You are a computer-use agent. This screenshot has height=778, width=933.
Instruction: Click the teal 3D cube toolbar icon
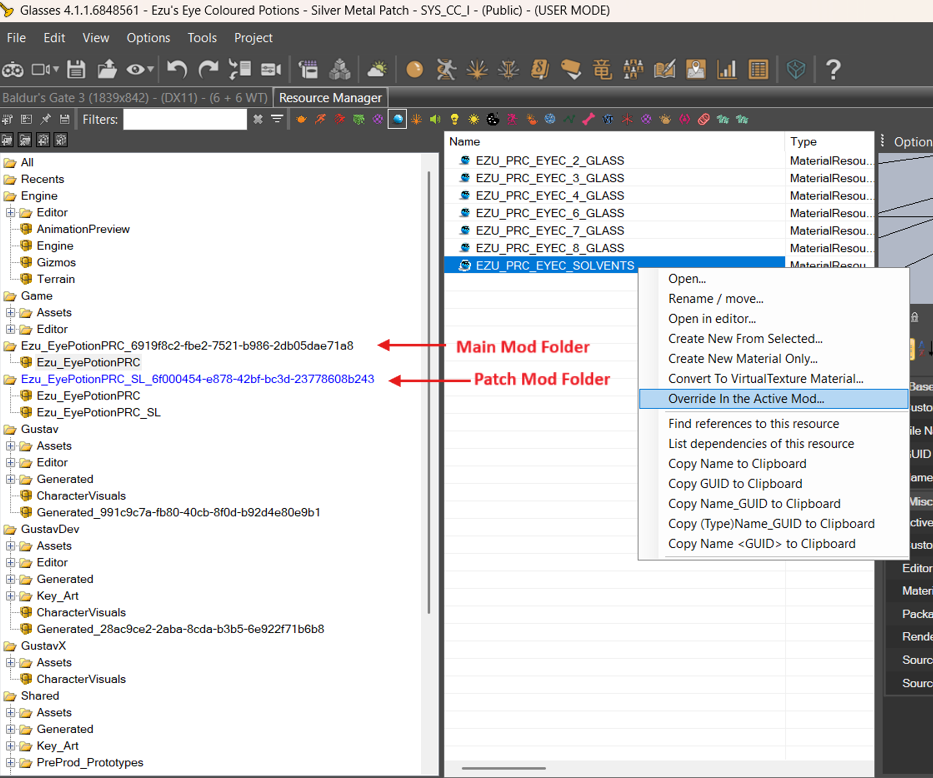(x=795, y=69)
